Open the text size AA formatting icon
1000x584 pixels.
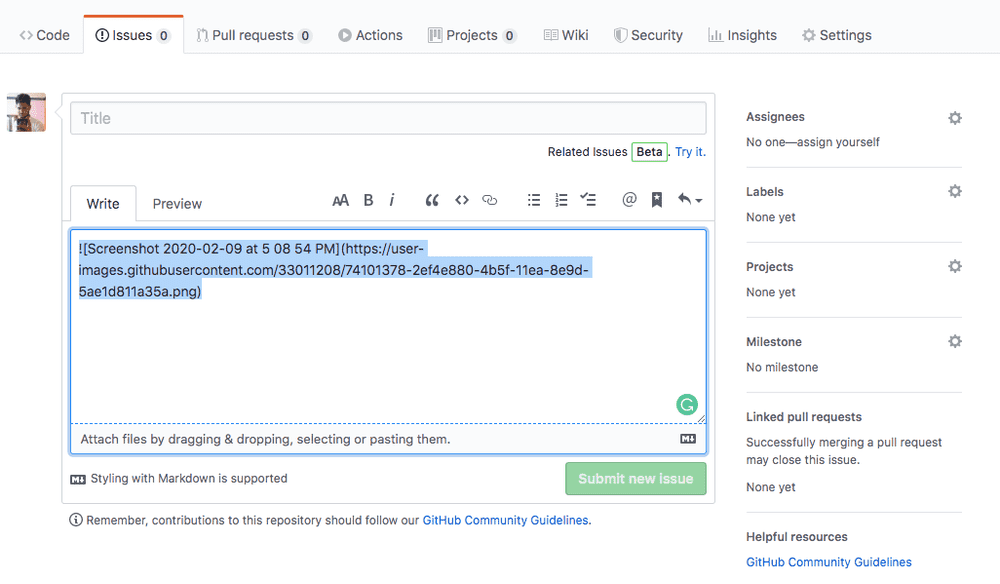click(340, 199)
